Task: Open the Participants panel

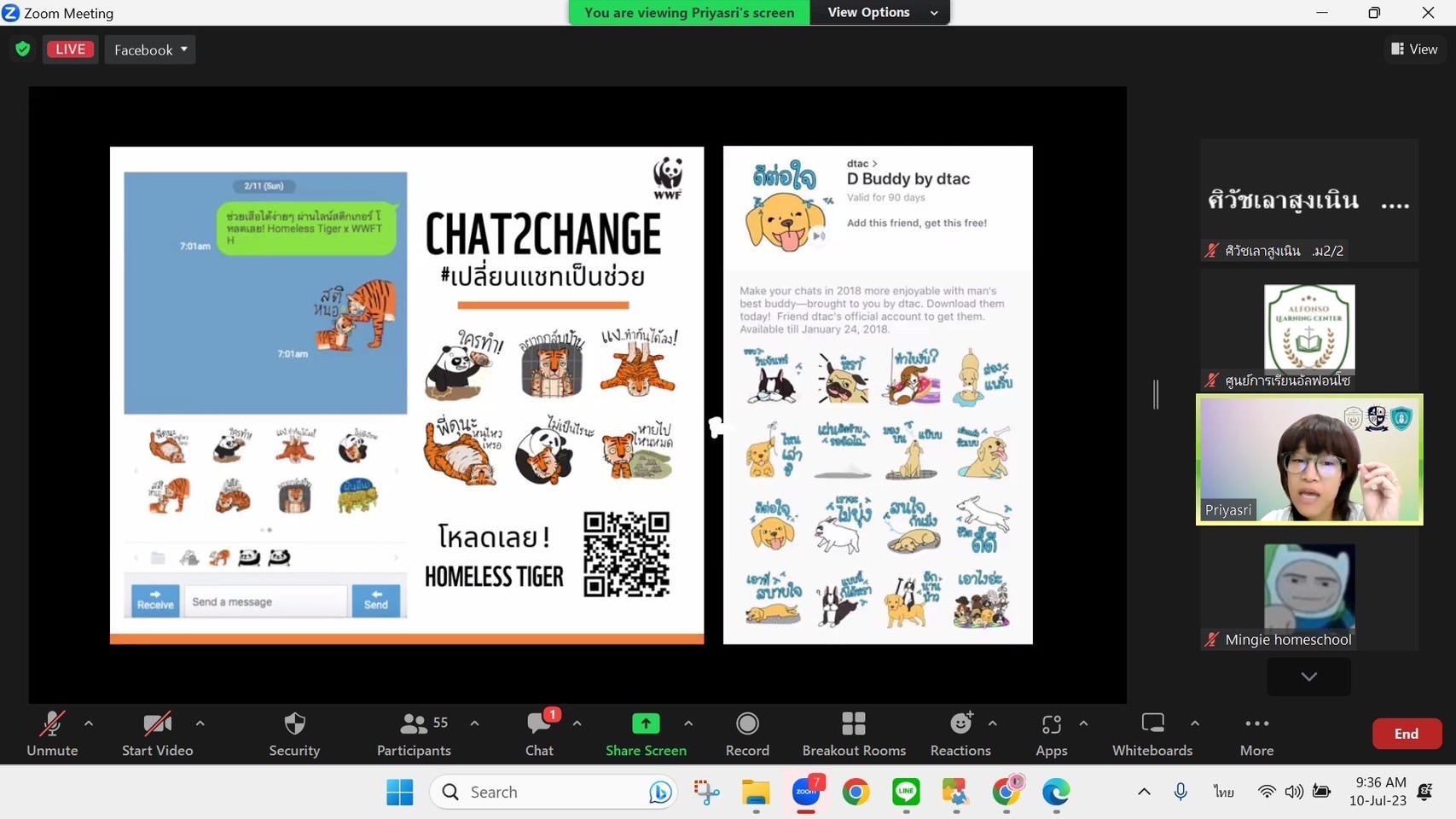Action: coord(414,734)
